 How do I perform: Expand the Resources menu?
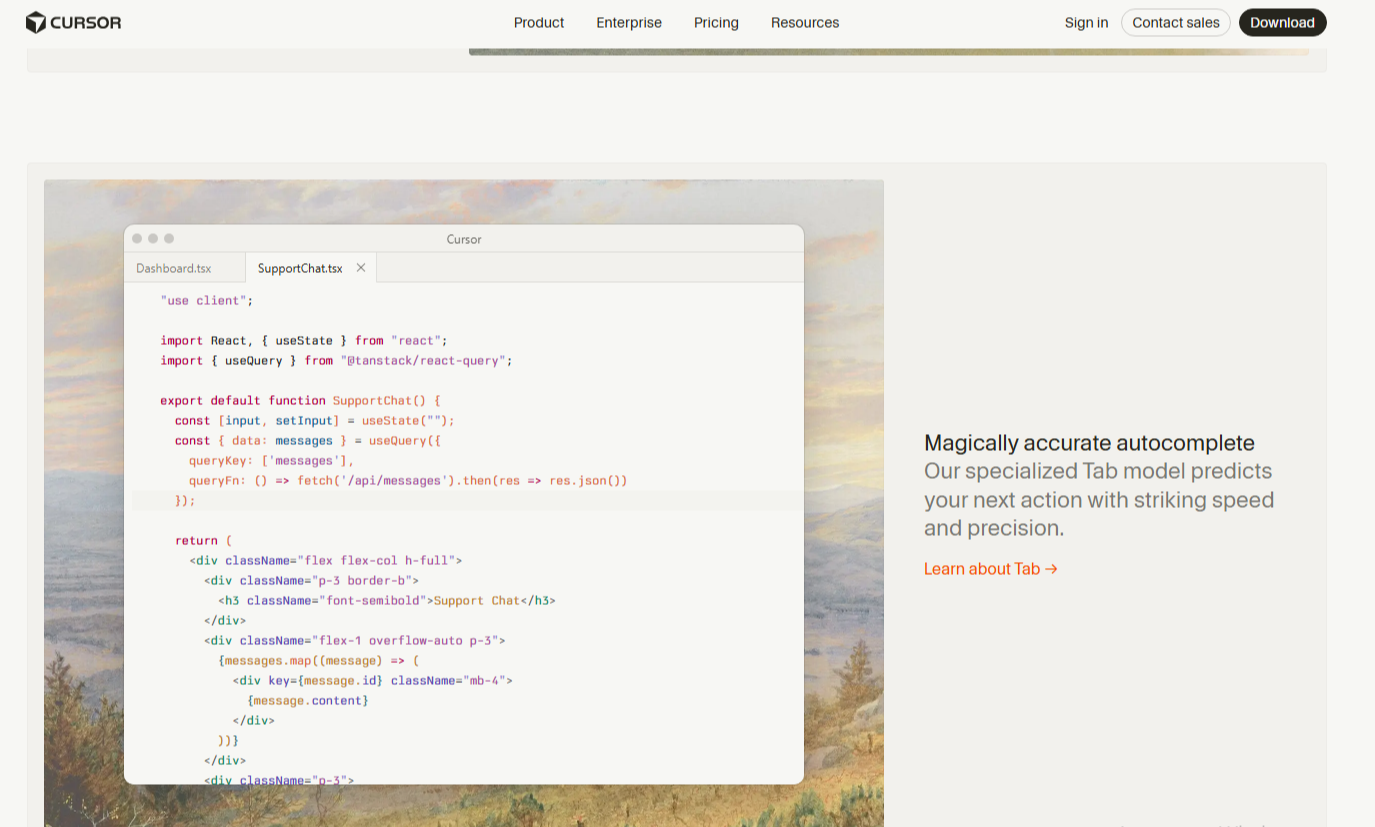pos(805,22)
